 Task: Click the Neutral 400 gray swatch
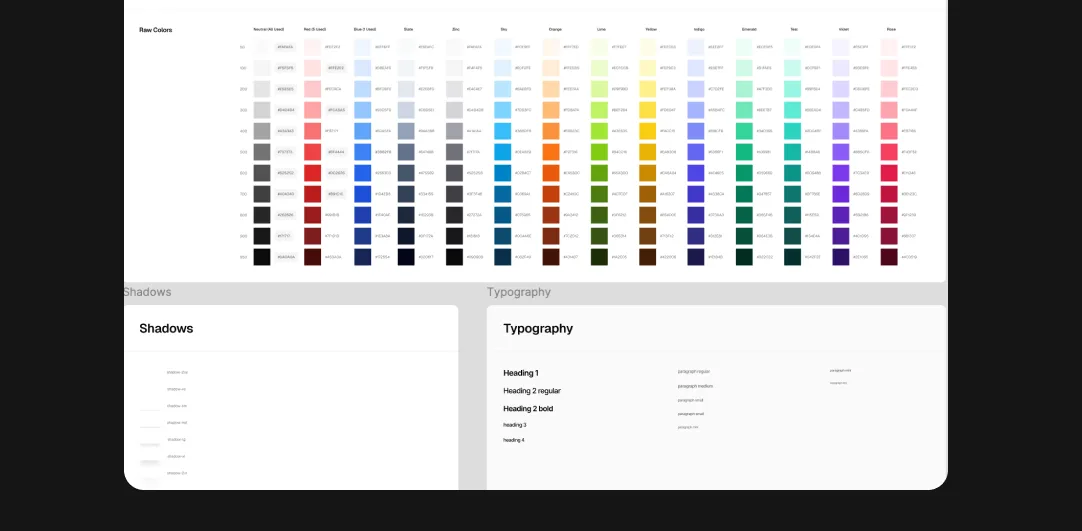tap(262, 131)
